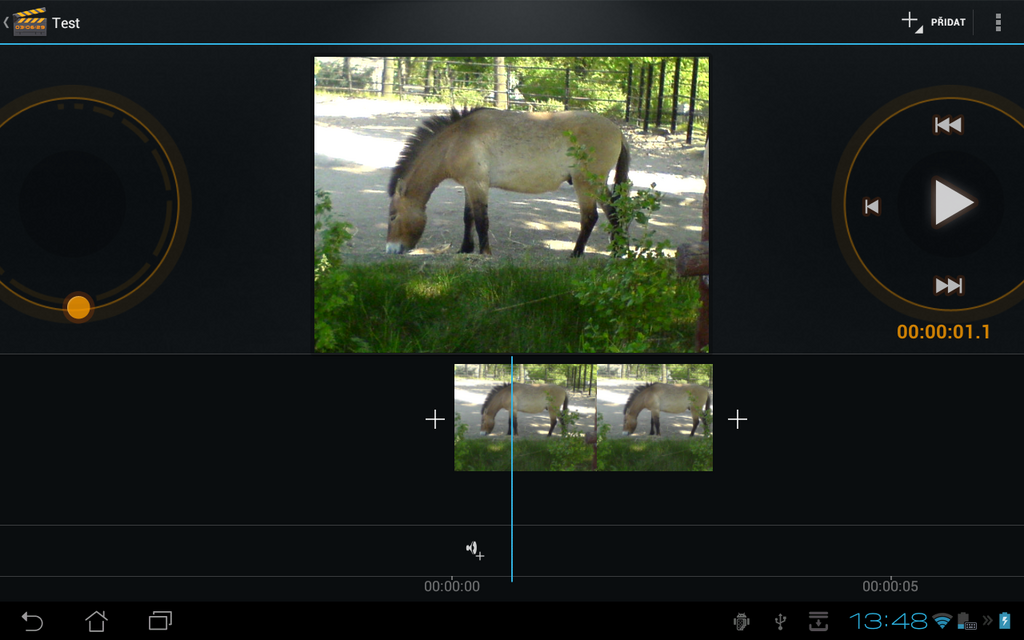Open the PŘIDAT dropdown arrow

pyautogui.click(x=920, y=28)
